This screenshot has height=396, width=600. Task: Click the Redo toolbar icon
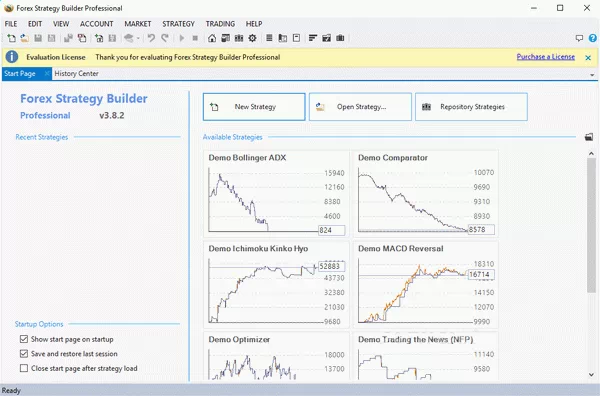165,38
